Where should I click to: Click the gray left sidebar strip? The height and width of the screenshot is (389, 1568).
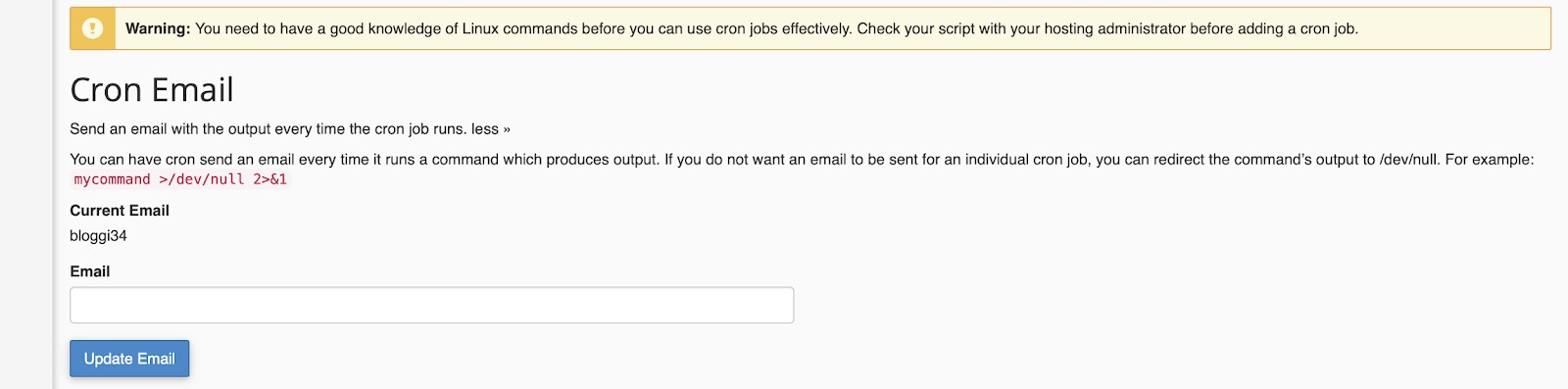click(26, 194)
